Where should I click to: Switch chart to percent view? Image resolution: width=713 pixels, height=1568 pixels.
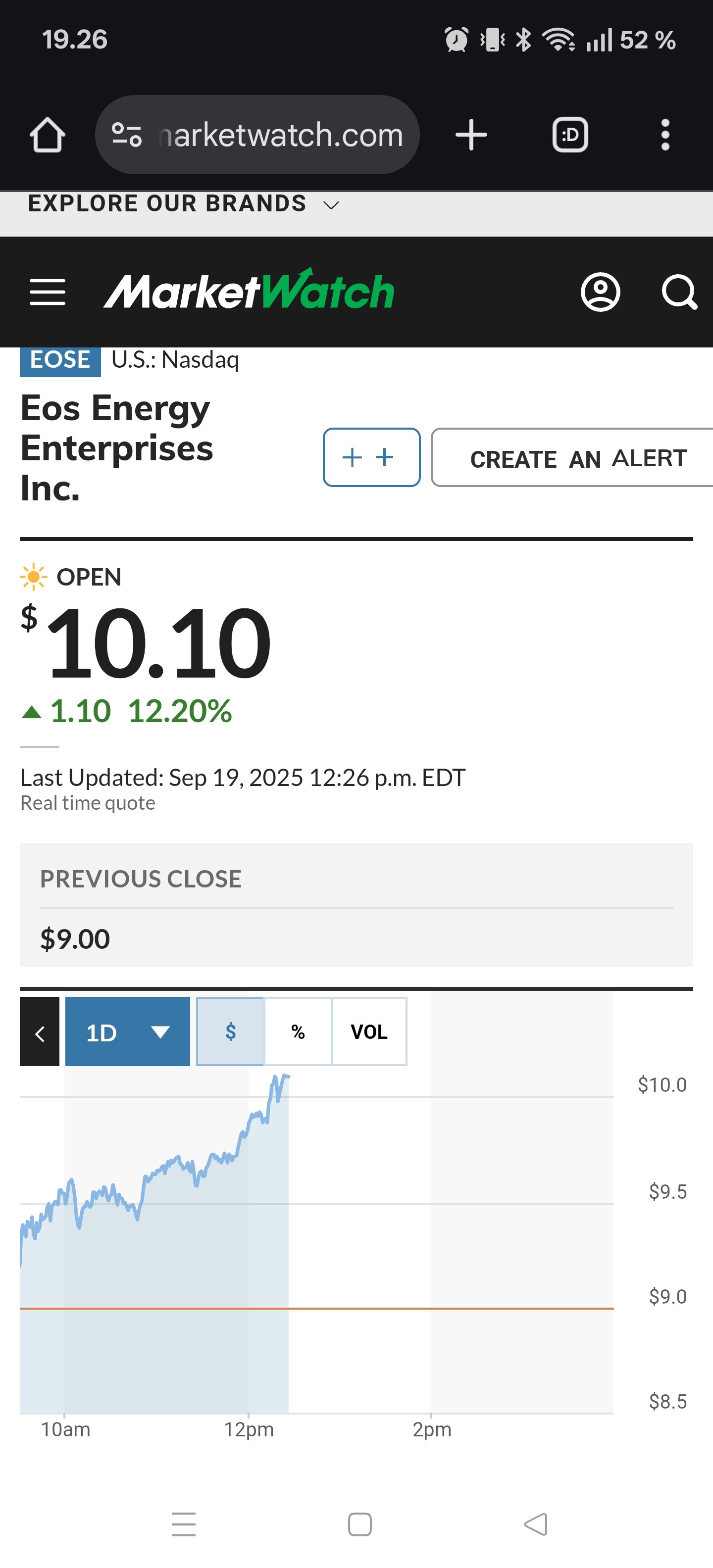298,1032
